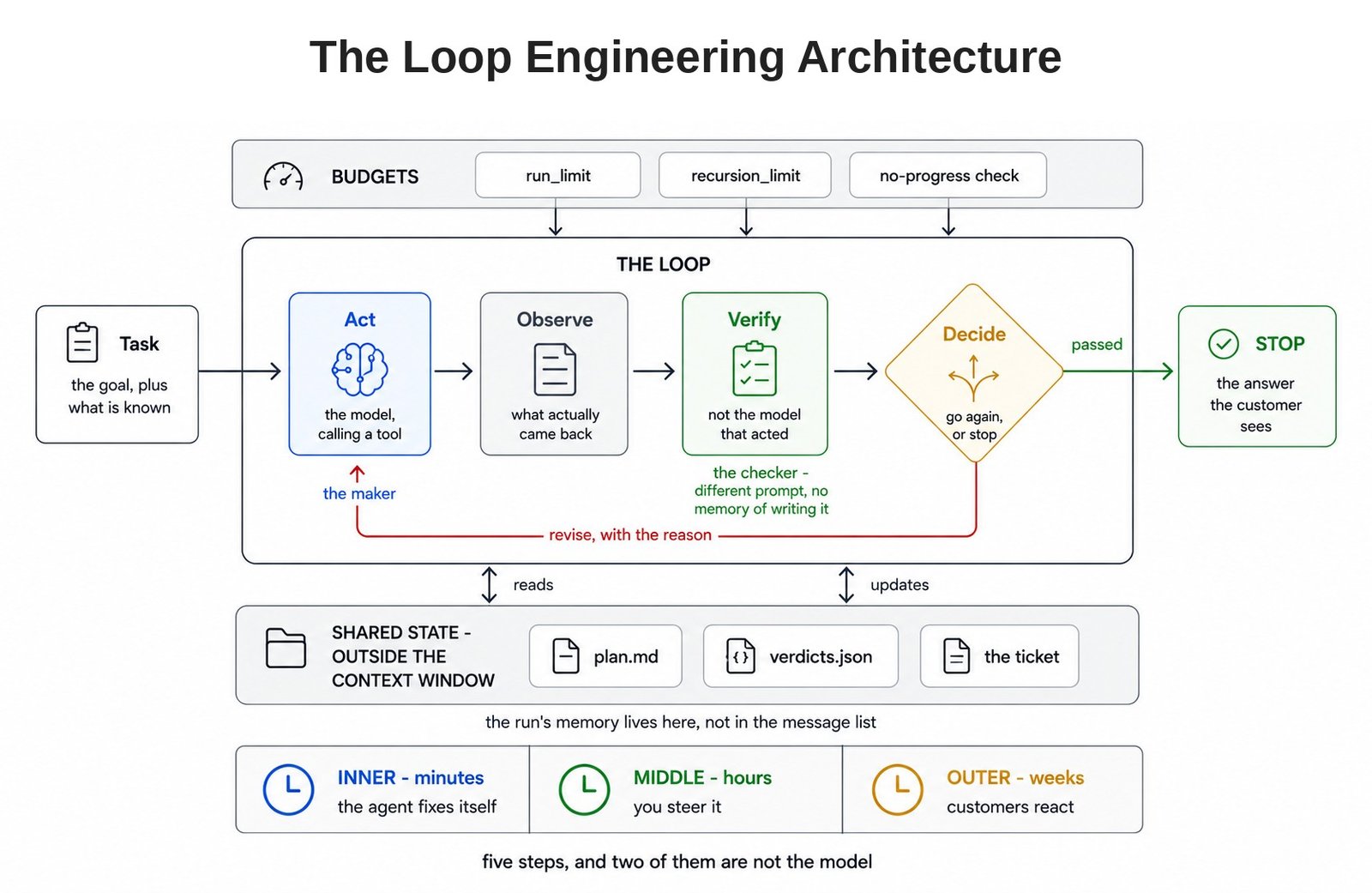Click the blue INNER clock icon
1372x893 pixels.
pos(288,789)
